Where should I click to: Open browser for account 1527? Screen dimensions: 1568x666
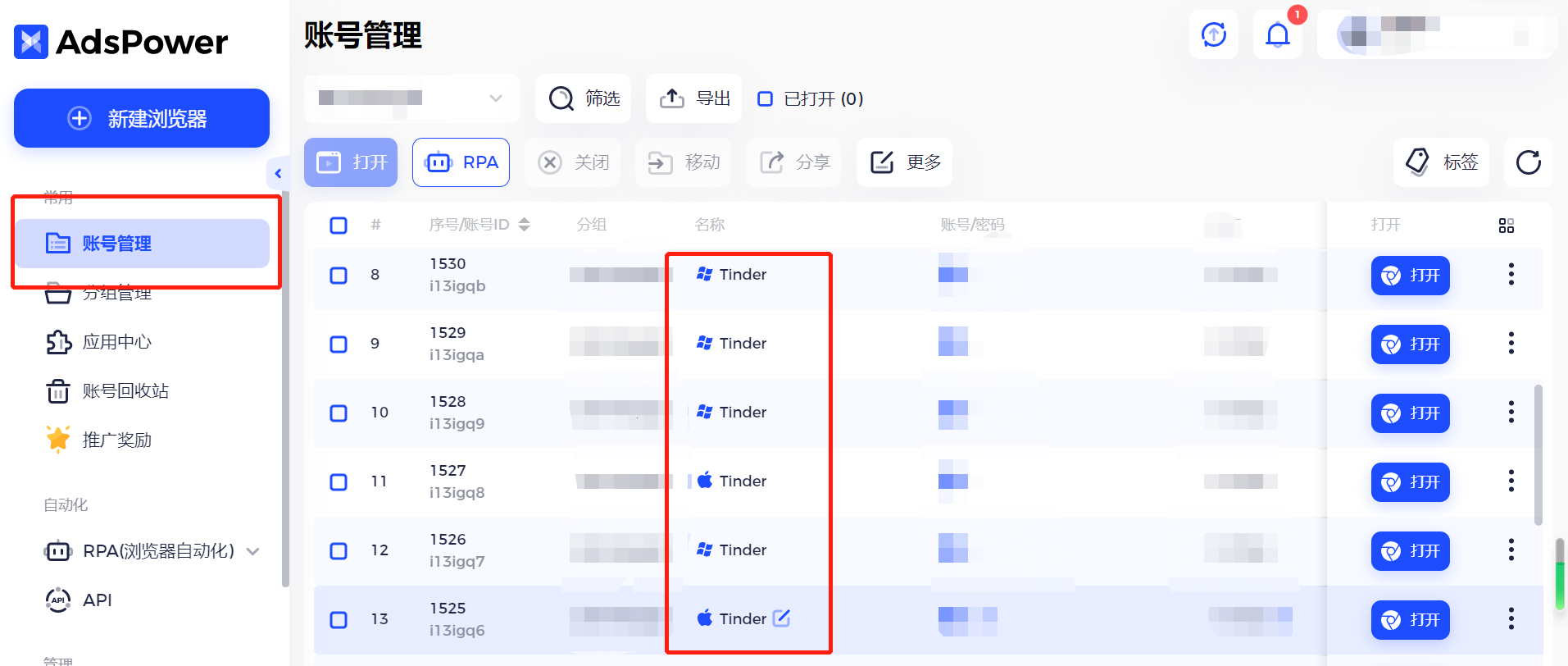pos(1411,482)
